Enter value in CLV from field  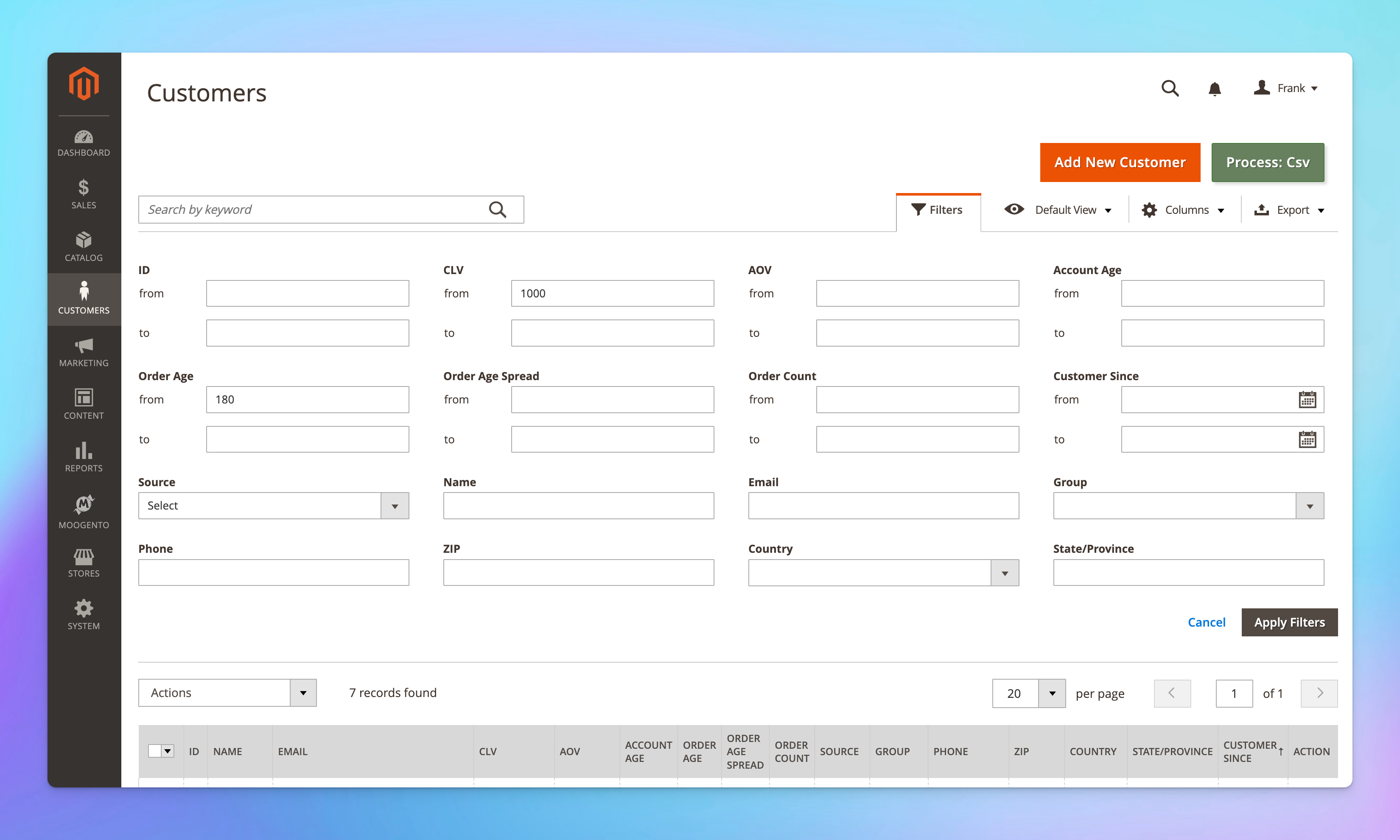(612, 293)
